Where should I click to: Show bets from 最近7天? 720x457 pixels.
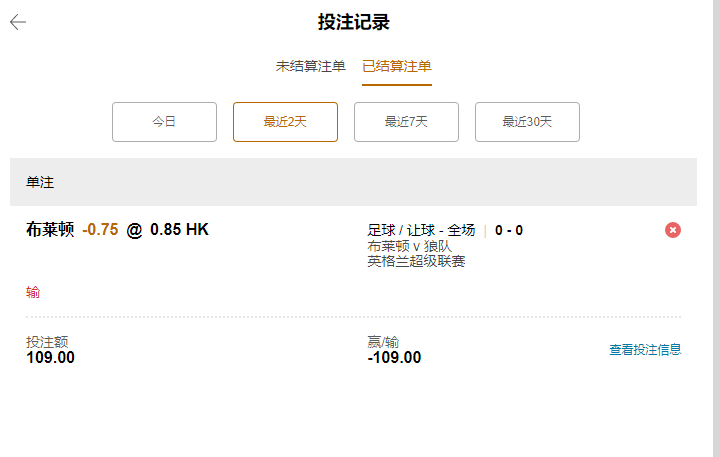(x=406, y=122)
